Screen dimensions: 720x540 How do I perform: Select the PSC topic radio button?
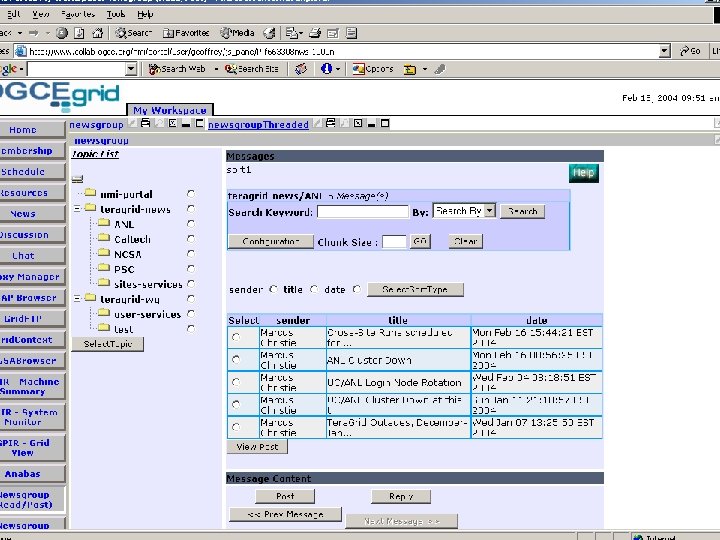tap(191, 269)
